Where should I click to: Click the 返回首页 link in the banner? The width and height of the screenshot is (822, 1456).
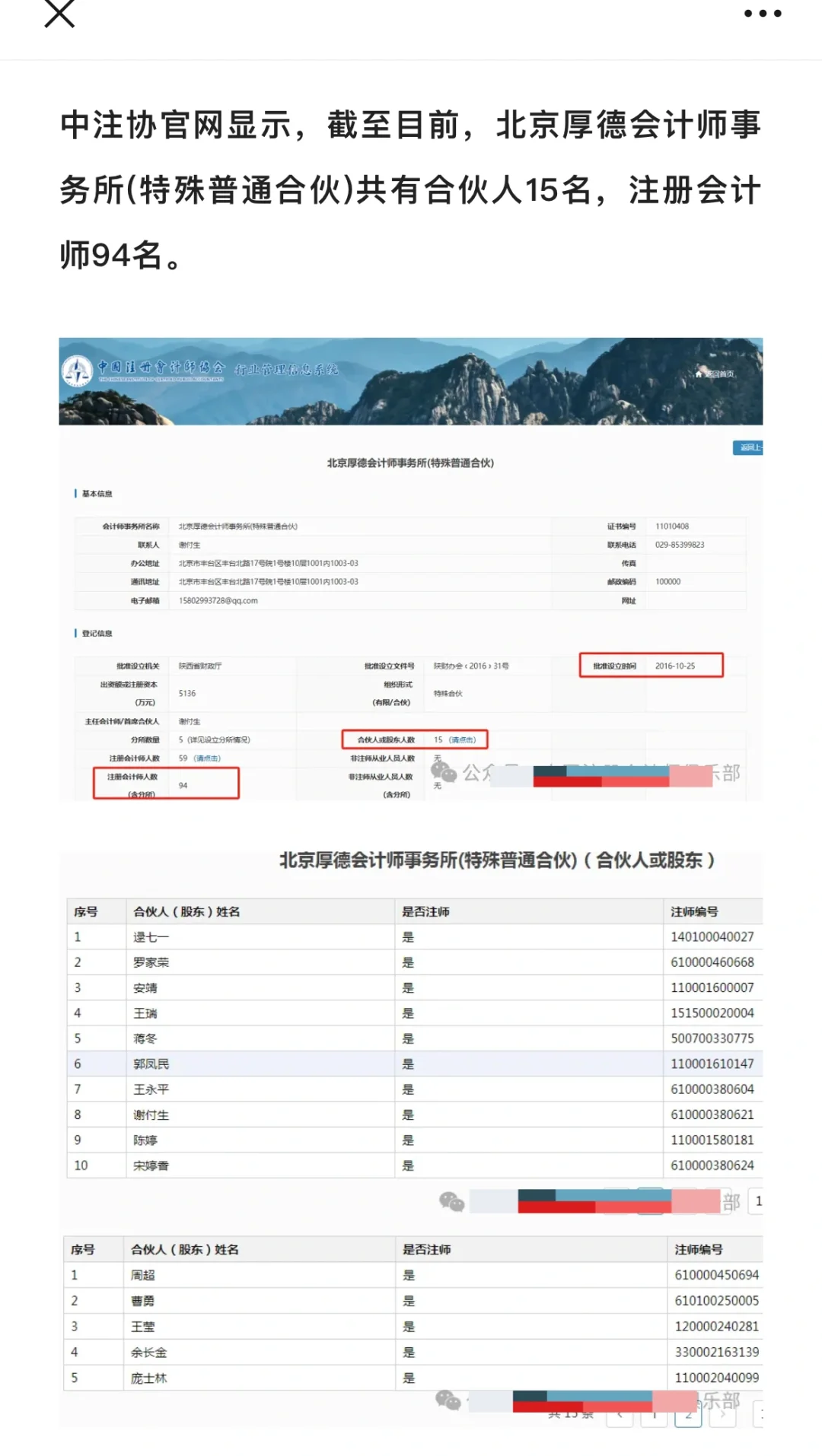coord(715,374)
